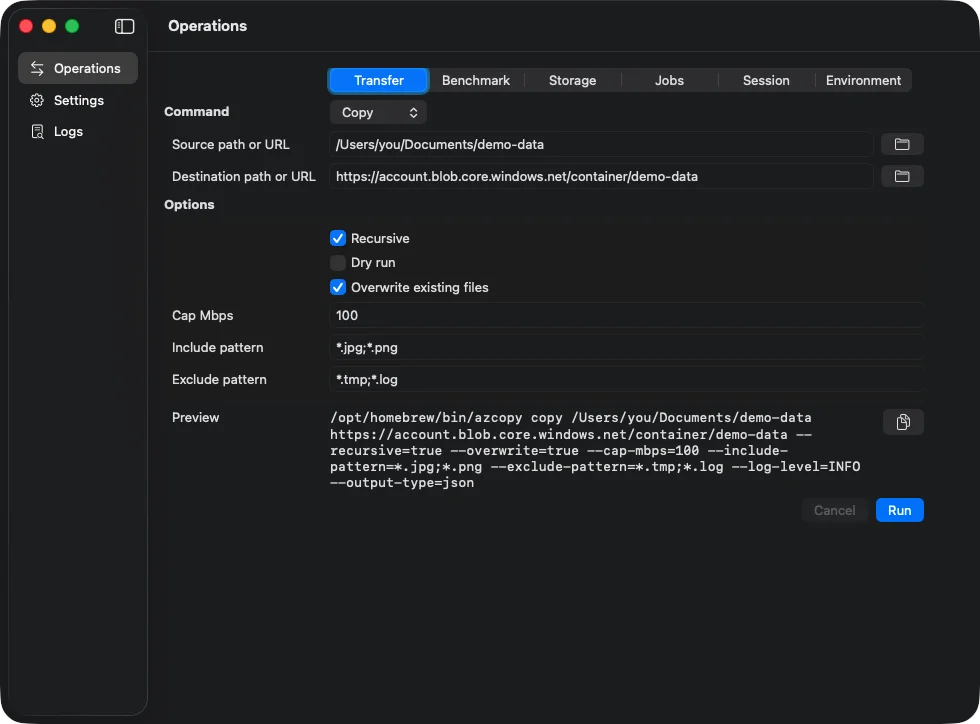Viewport: 980px width, 724px height.
Task: Open the Storage tab
Action: click(572, 81)
